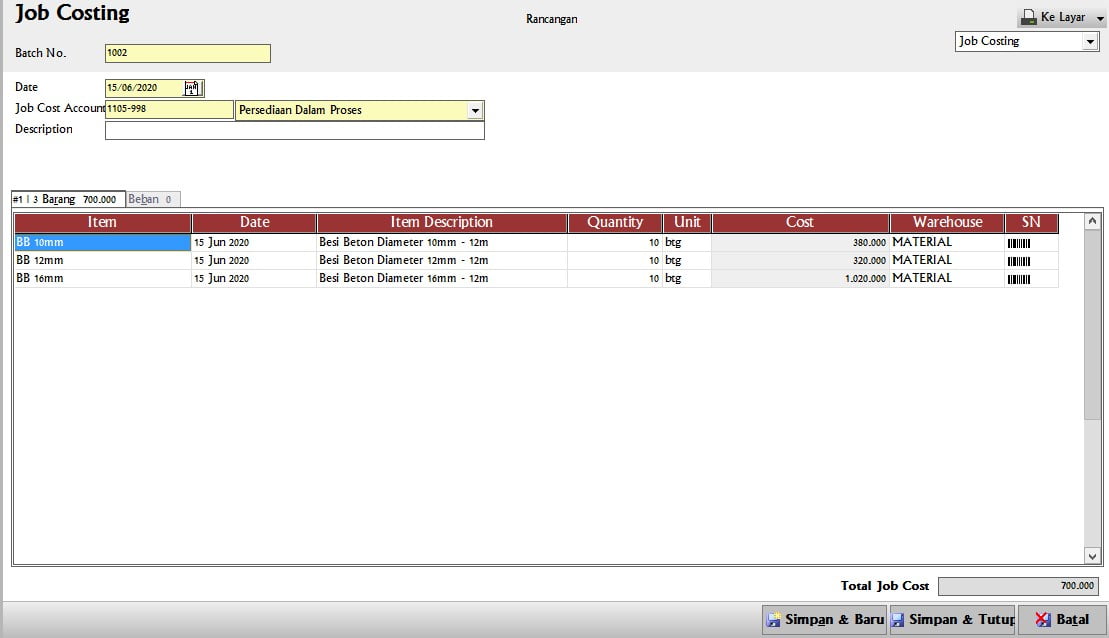Click serial number barcode icon for BB 16mm
This screenshot has height=638, width=1109.
point(1018,279)
